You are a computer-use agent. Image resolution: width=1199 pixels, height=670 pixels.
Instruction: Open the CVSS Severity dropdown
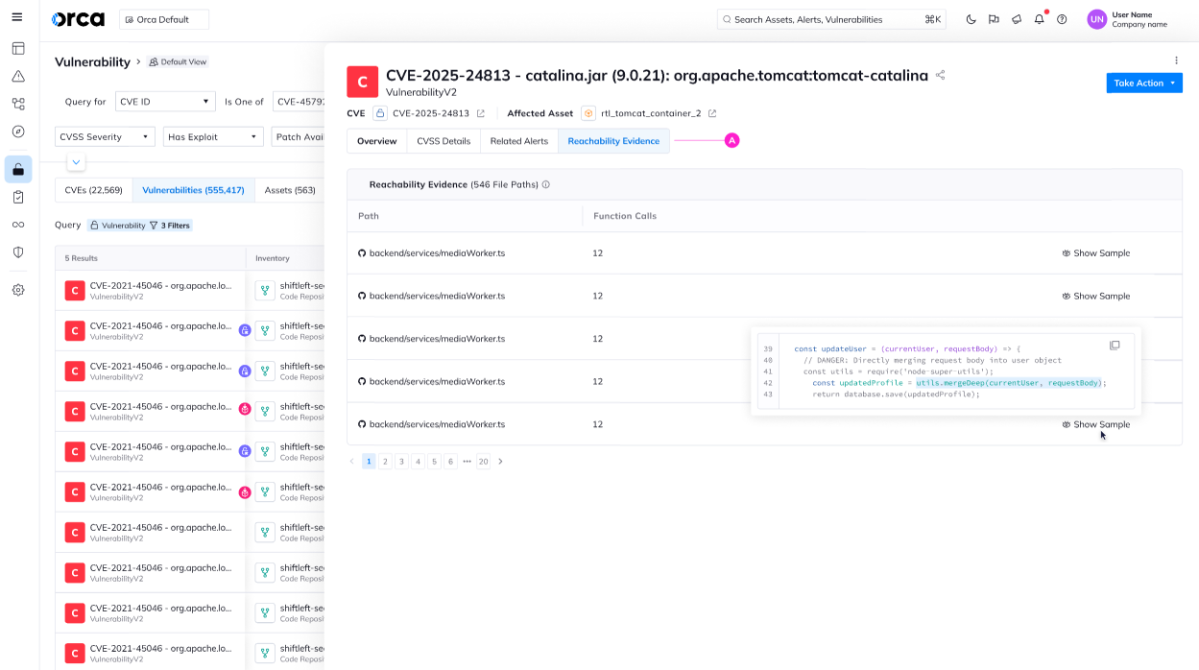pyautogui.click(x=104, y=137)
